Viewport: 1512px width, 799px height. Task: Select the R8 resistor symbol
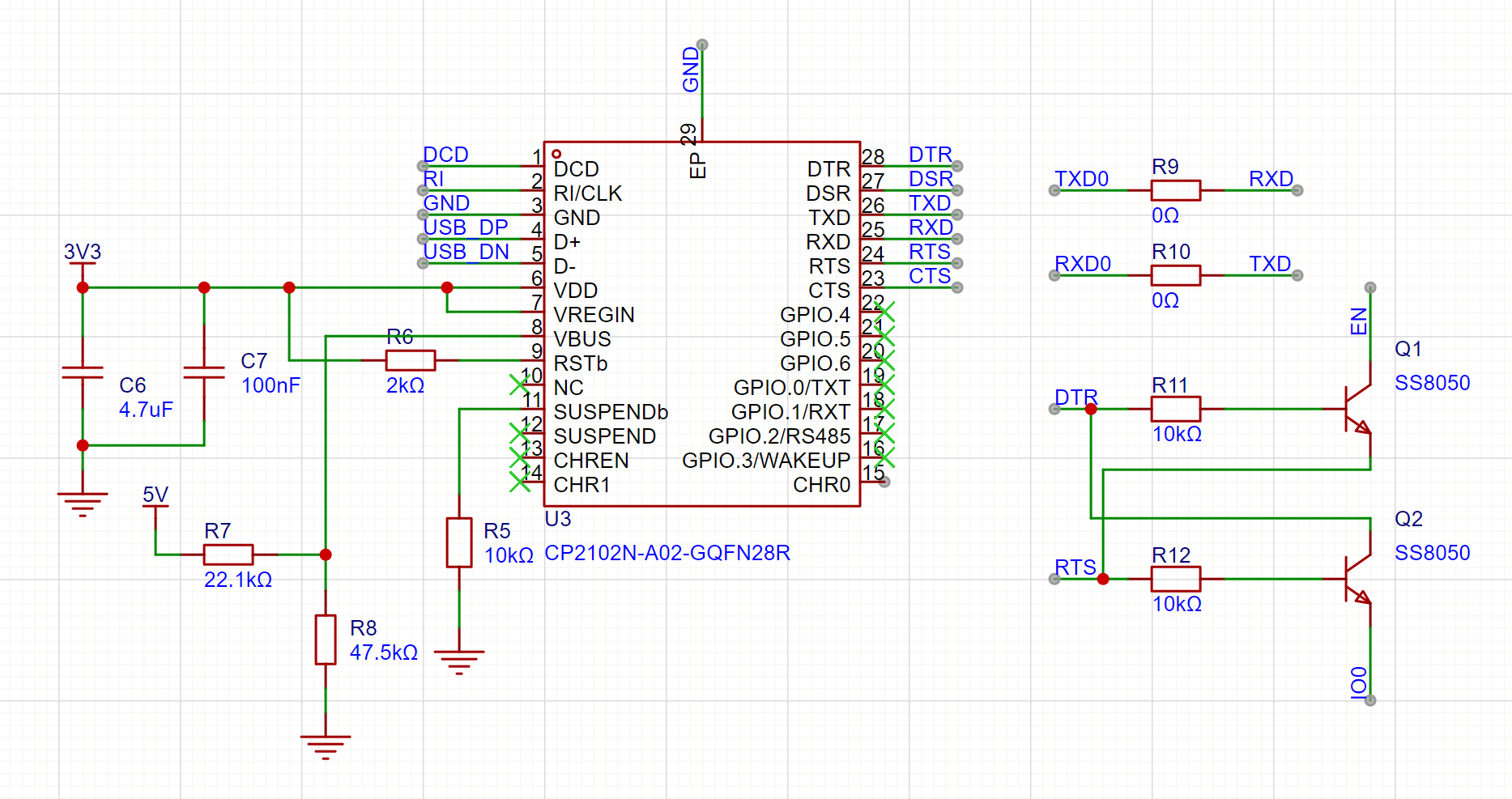click(x=326, y=640)
